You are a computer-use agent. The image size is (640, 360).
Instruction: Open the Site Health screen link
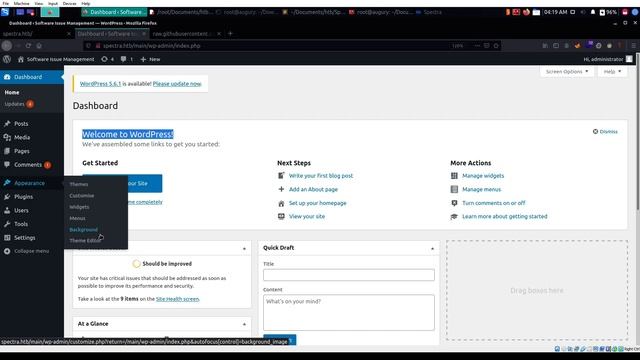pyautogui.click(x=178, y=299)
